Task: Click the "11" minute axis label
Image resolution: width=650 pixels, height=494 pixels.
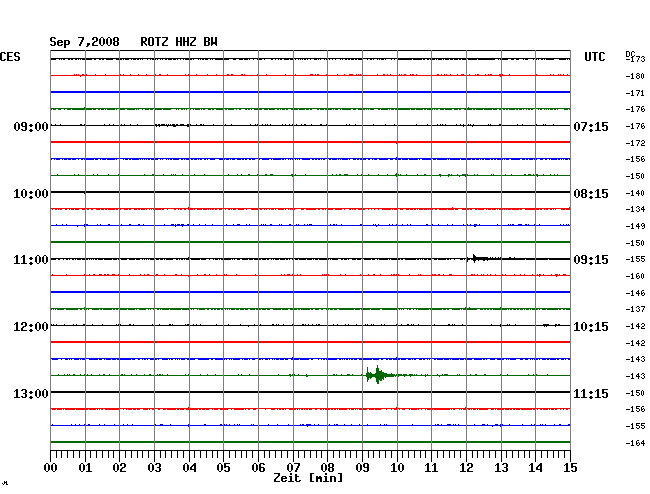Action: 431,468
